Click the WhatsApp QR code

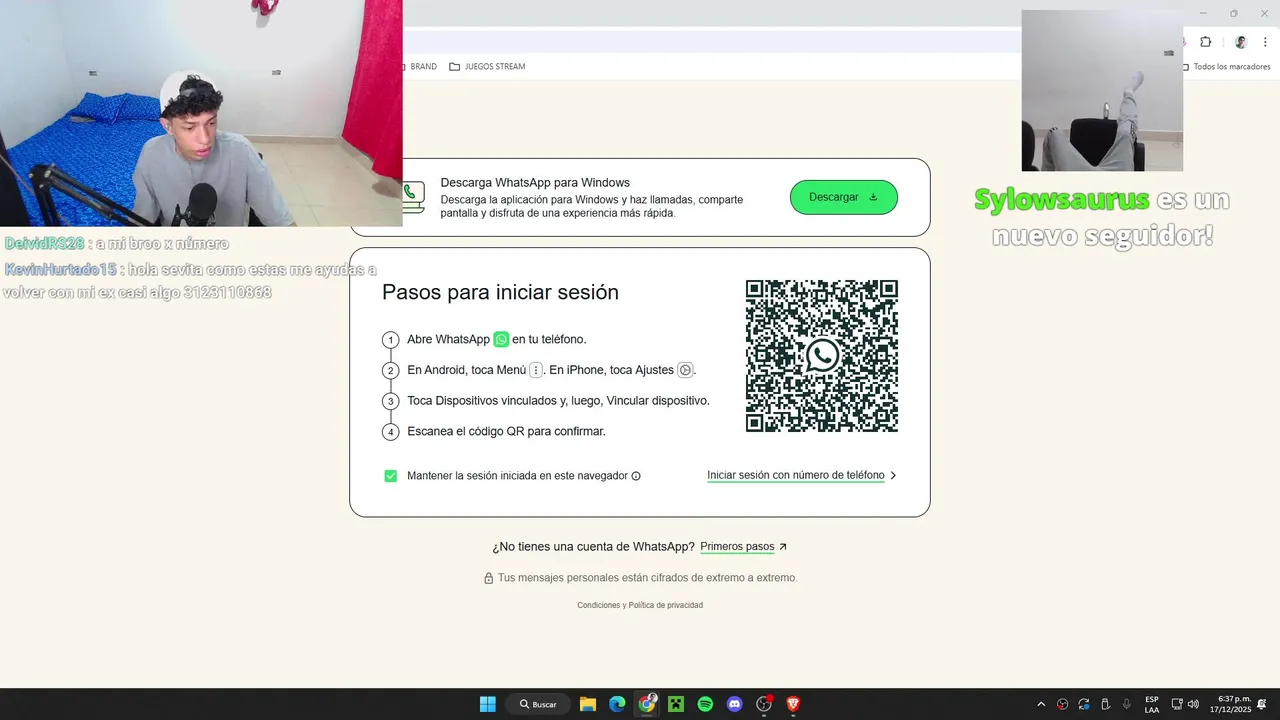coord(822,356)
